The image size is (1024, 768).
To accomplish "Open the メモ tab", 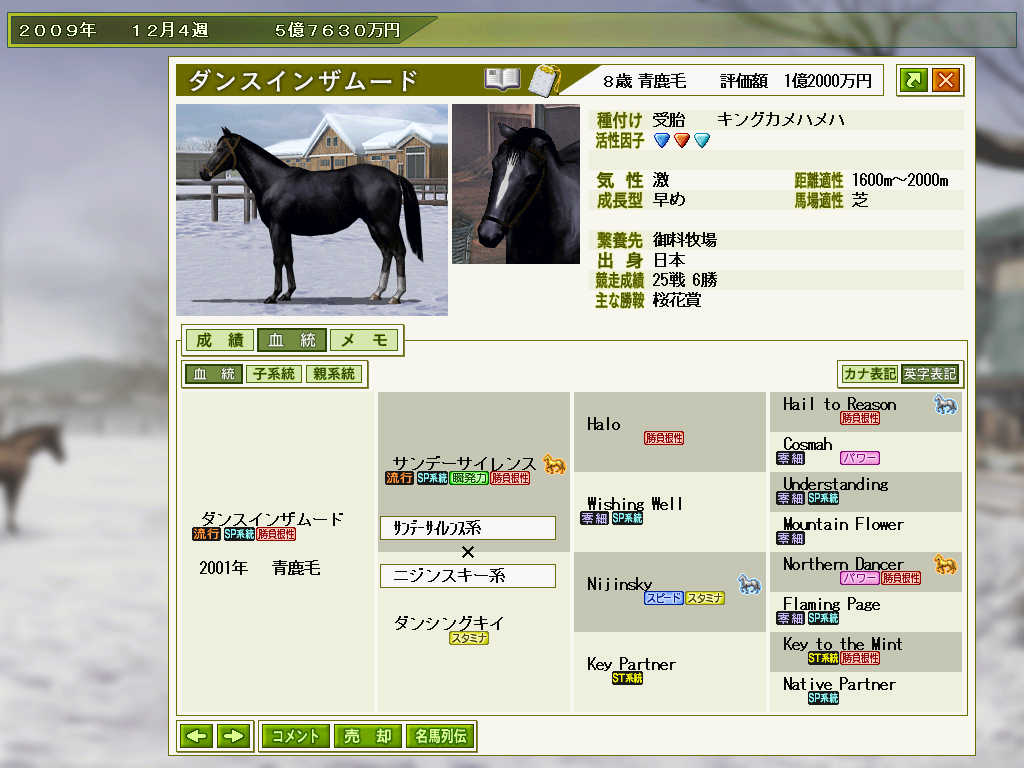I will click(x=364, y=340).
